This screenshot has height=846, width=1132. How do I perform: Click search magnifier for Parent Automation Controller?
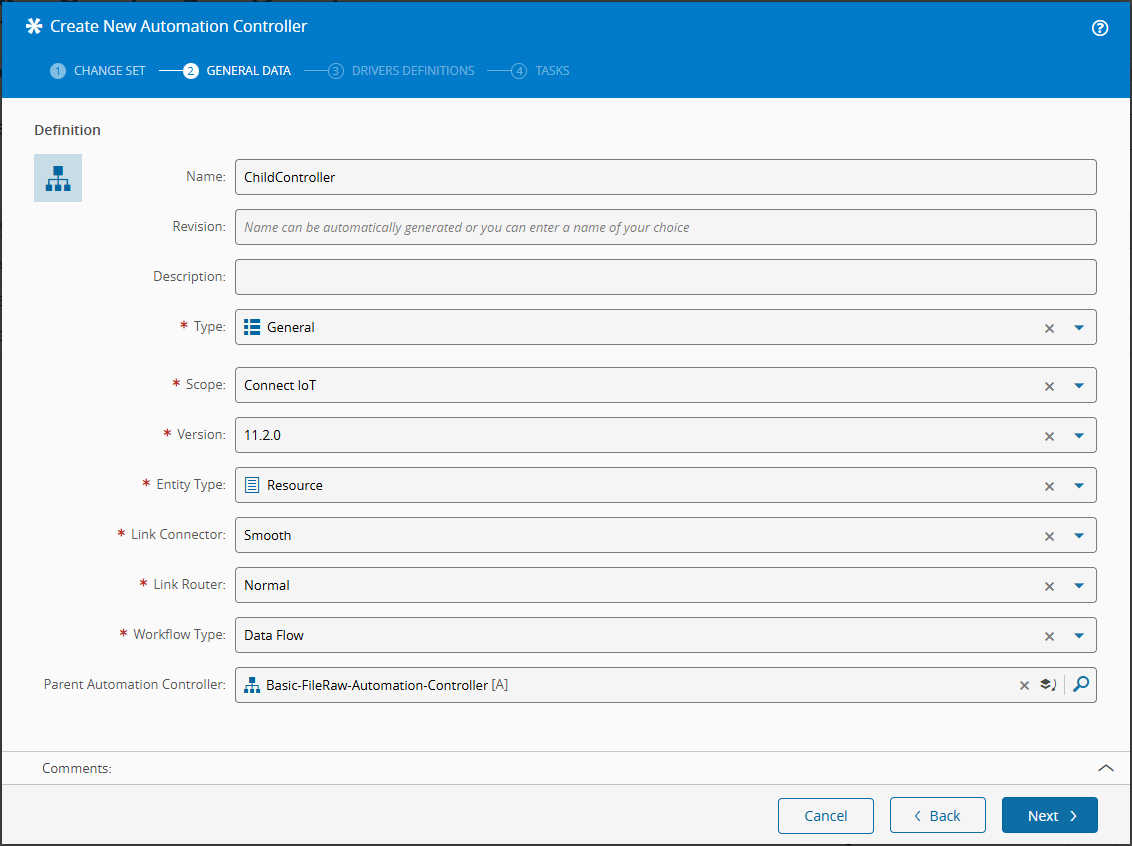point(1080,685)
